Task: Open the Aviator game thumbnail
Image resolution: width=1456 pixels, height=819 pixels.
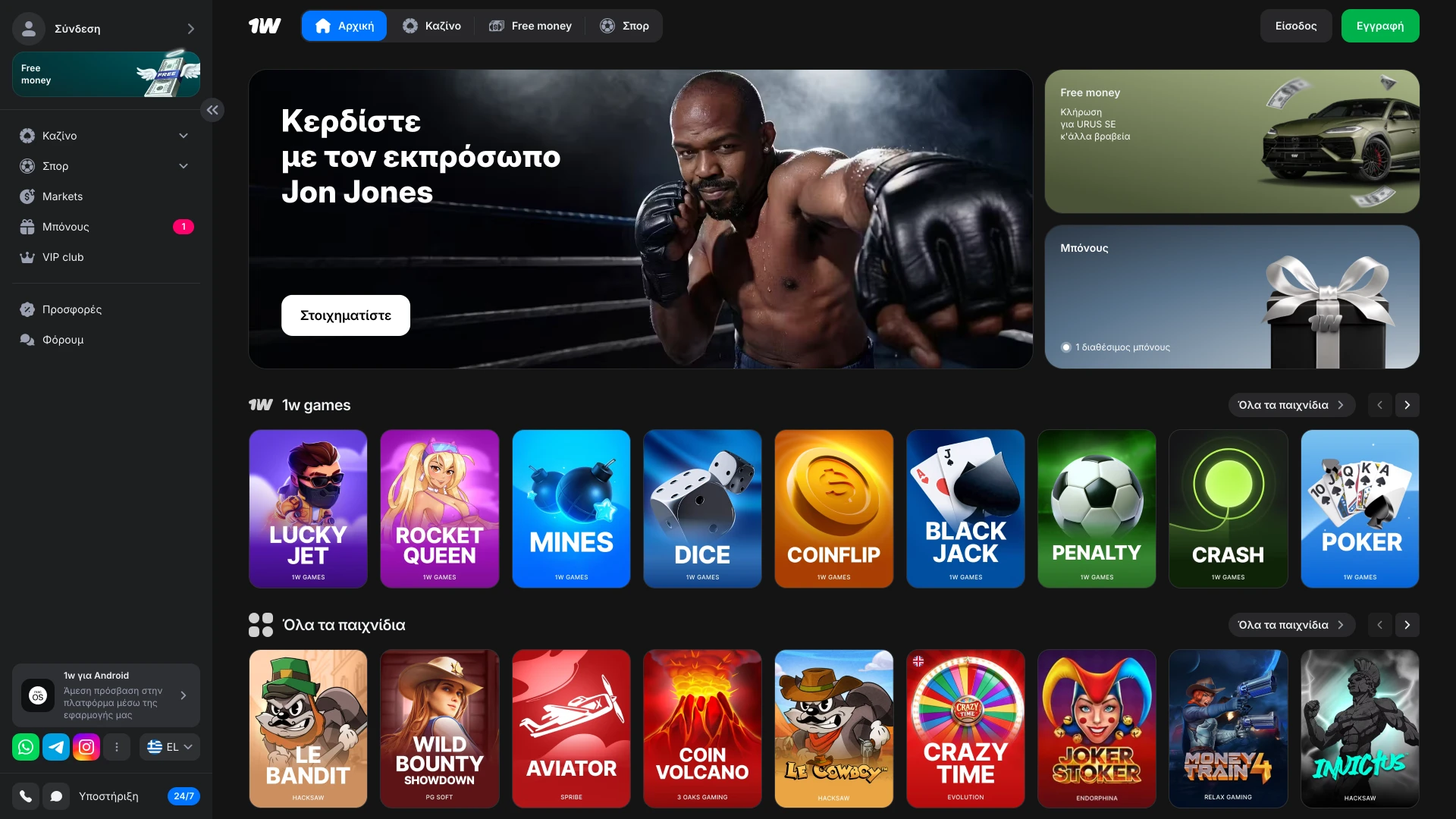Action: [571, 728]
